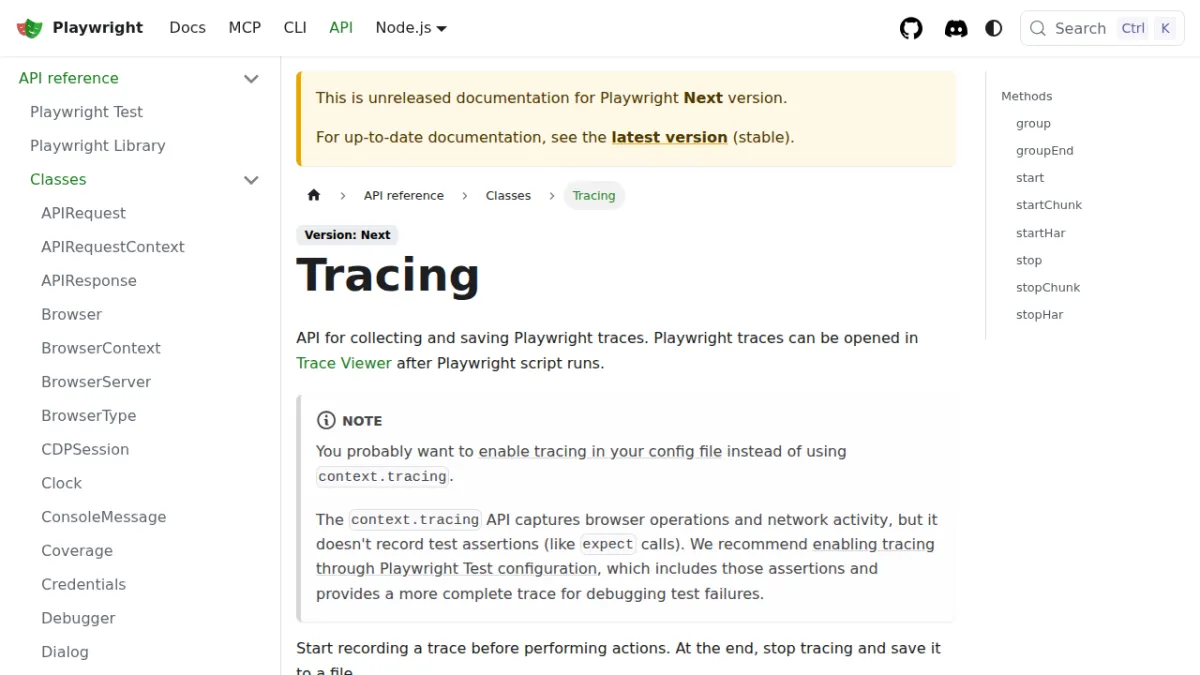Select BrowserContext in the sidebar
1200x675 pixels.
[101, 348]
